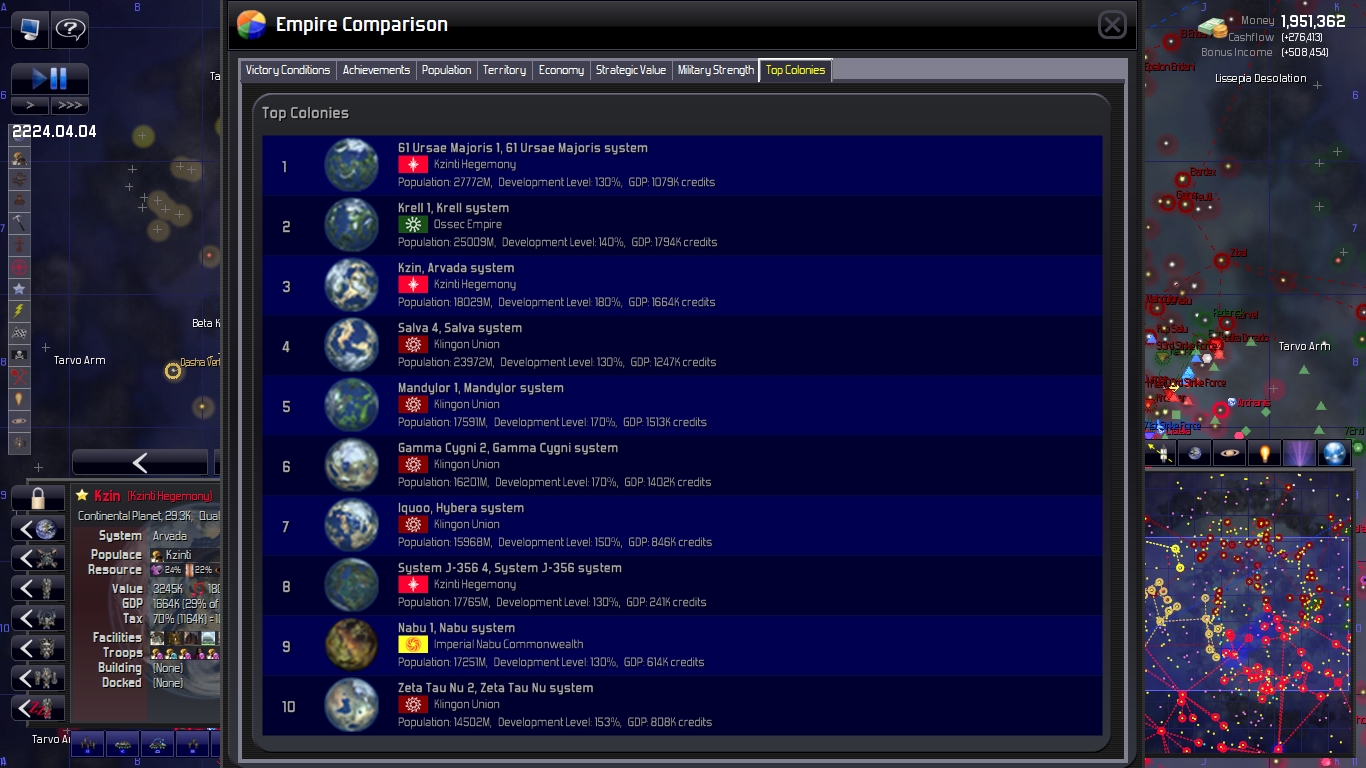Switch to the Victory Conditions tab
The width and height of the screenshot is (1366, 768).
click(288, 70)
